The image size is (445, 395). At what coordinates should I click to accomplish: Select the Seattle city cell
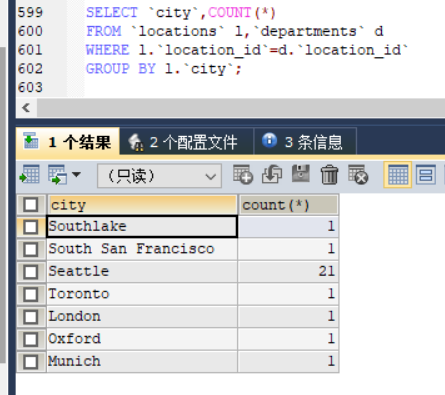tap(142, 271)
